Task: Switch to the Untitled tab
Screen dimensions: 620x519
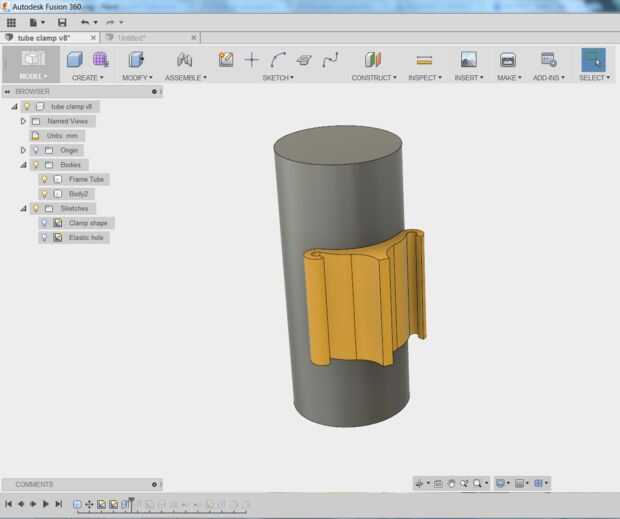Action: (132, 38)
